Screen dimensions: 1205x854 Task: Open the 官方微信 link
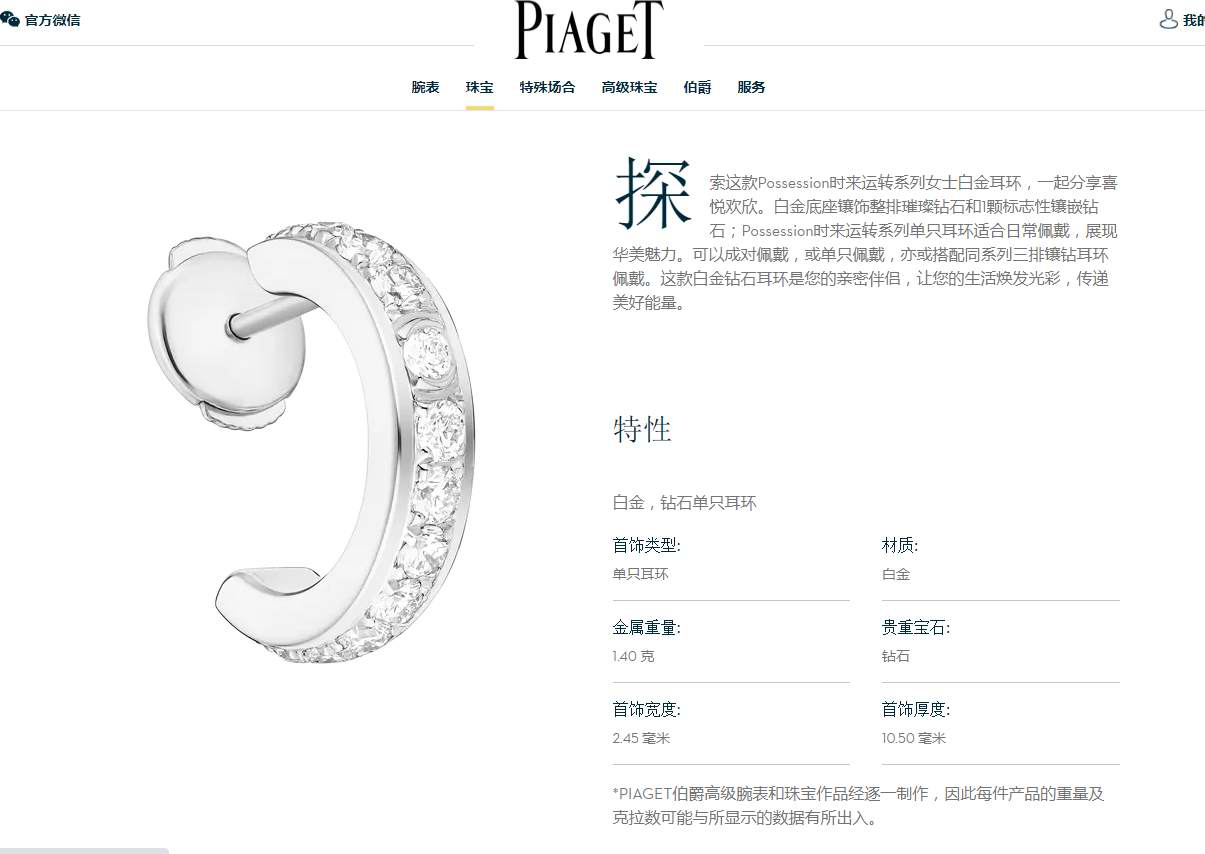point(52,20)
